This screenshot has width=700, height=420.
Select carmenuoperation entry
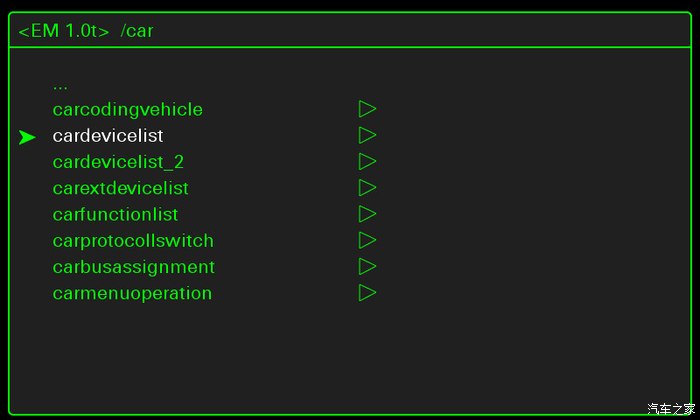click(132, 293)
